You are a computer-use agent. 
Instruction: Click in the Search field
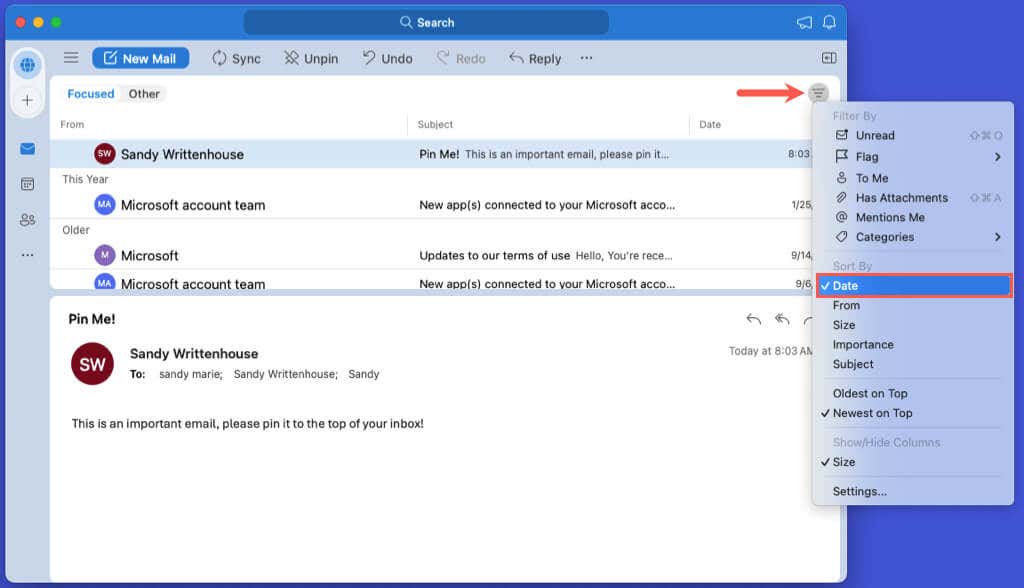(426, 22)
